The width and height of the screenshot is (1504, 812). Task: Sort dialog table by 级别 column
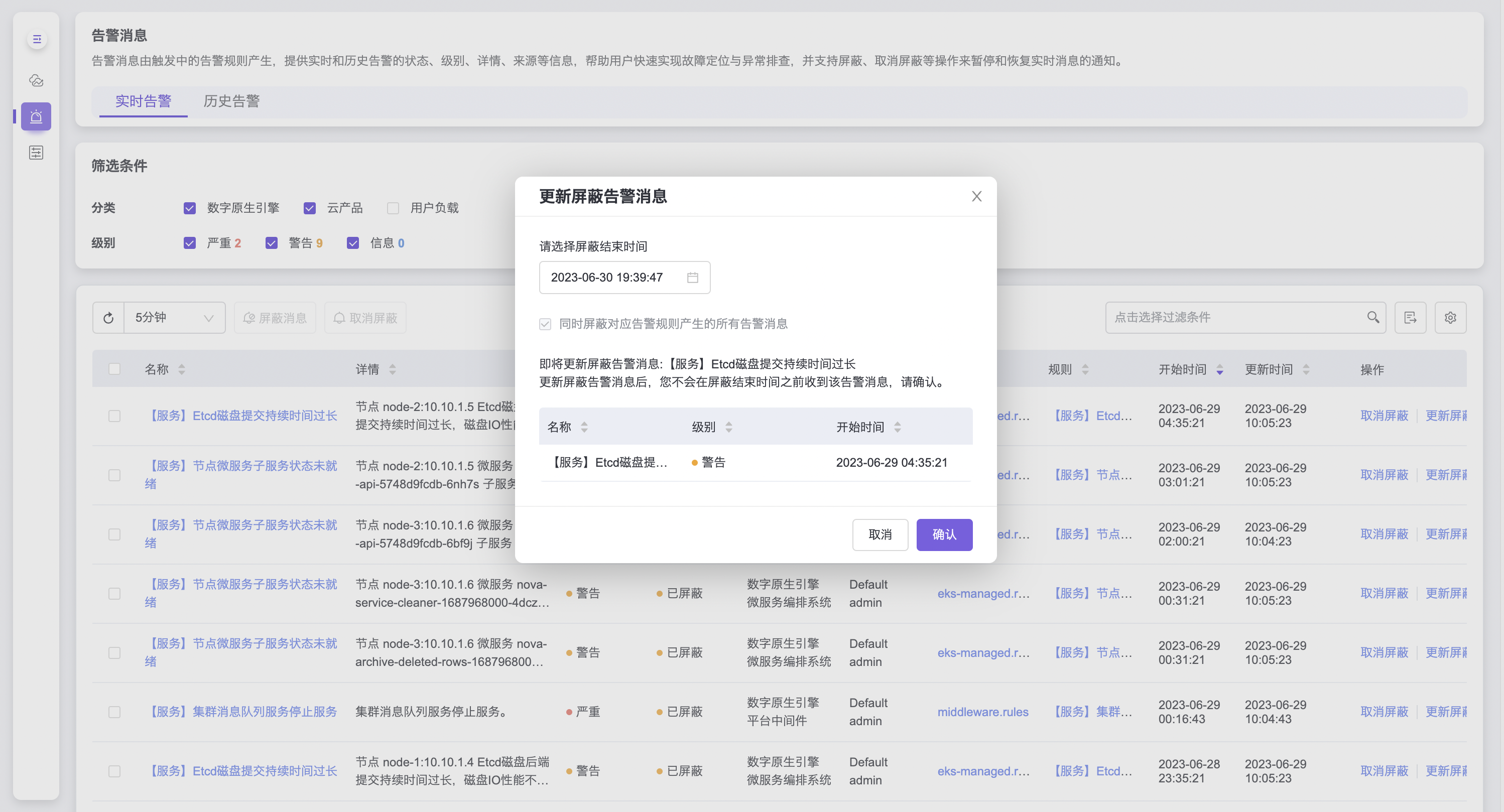[728, 427]
